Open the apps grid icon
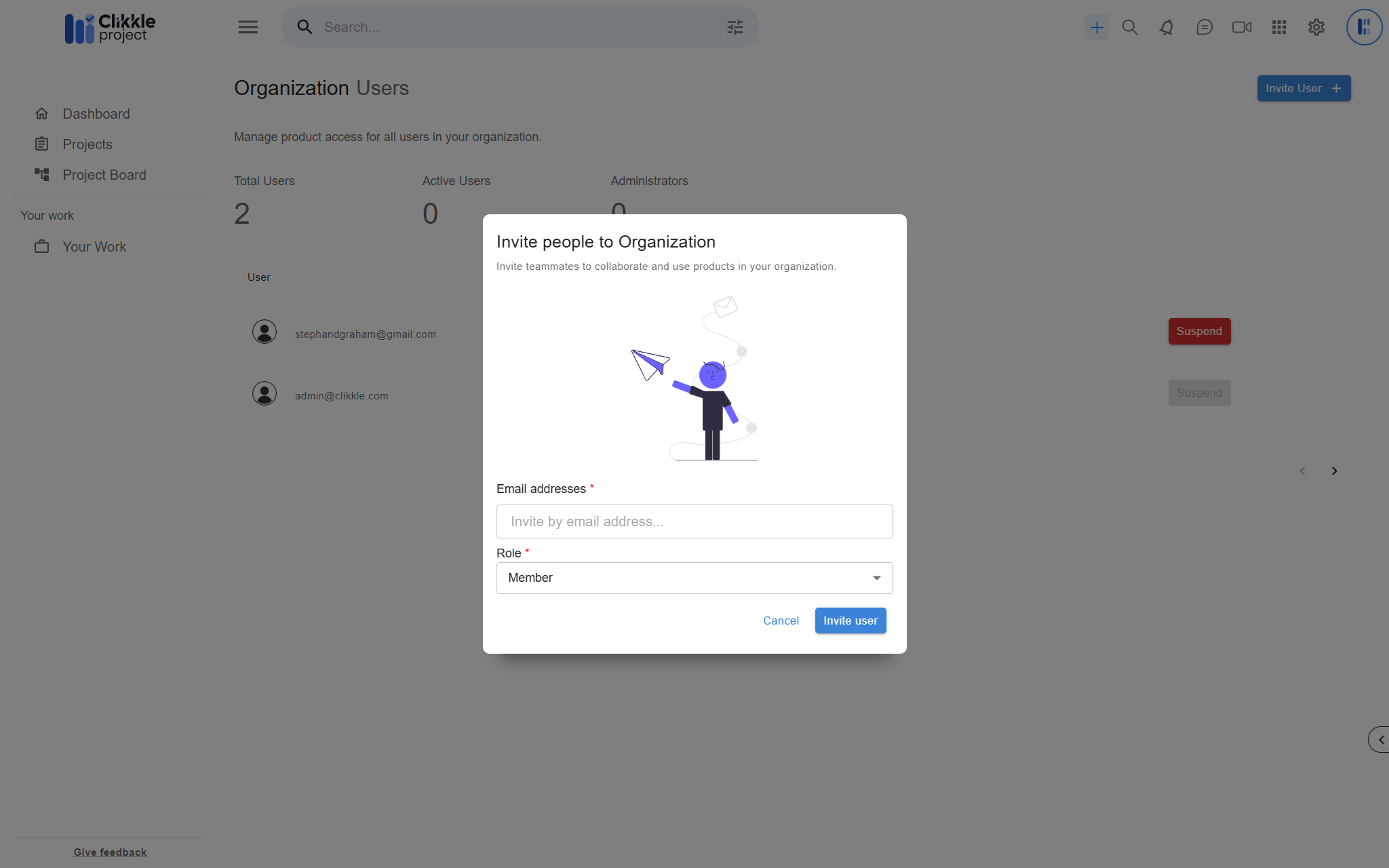1389x868 pixels. pos(1279,27)
